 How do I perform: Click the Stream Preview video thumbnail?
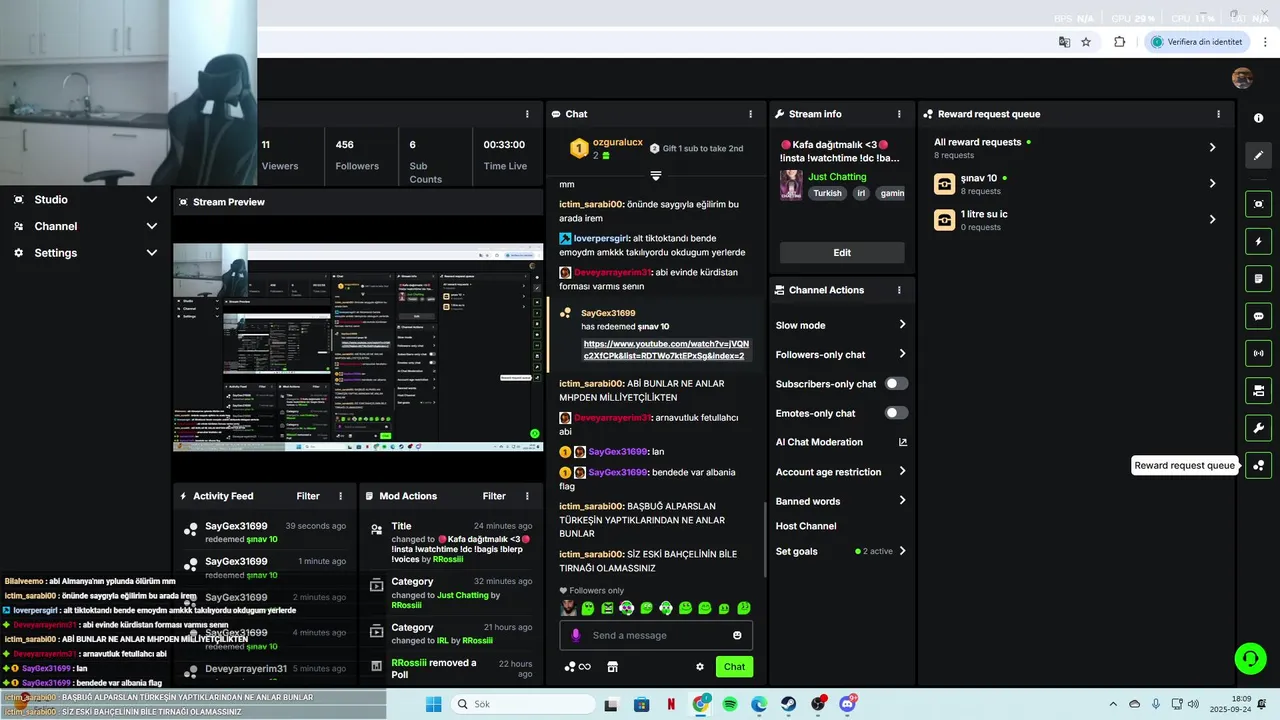[x=358, y=348]
